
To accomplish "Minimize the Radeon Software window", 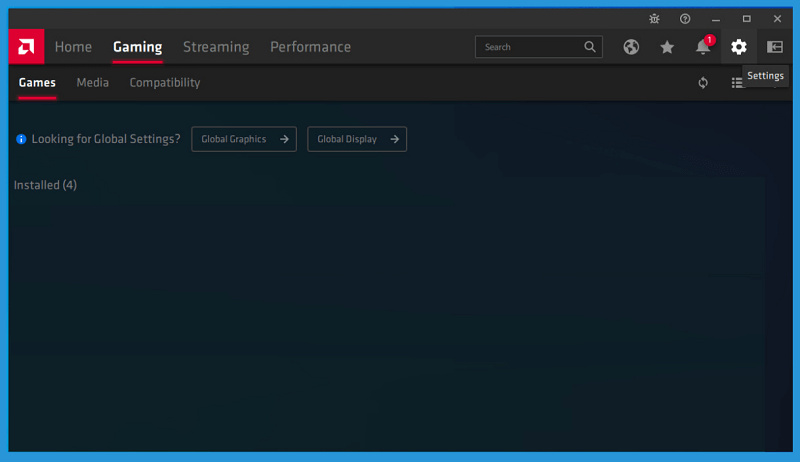I will tap(716, 19).
